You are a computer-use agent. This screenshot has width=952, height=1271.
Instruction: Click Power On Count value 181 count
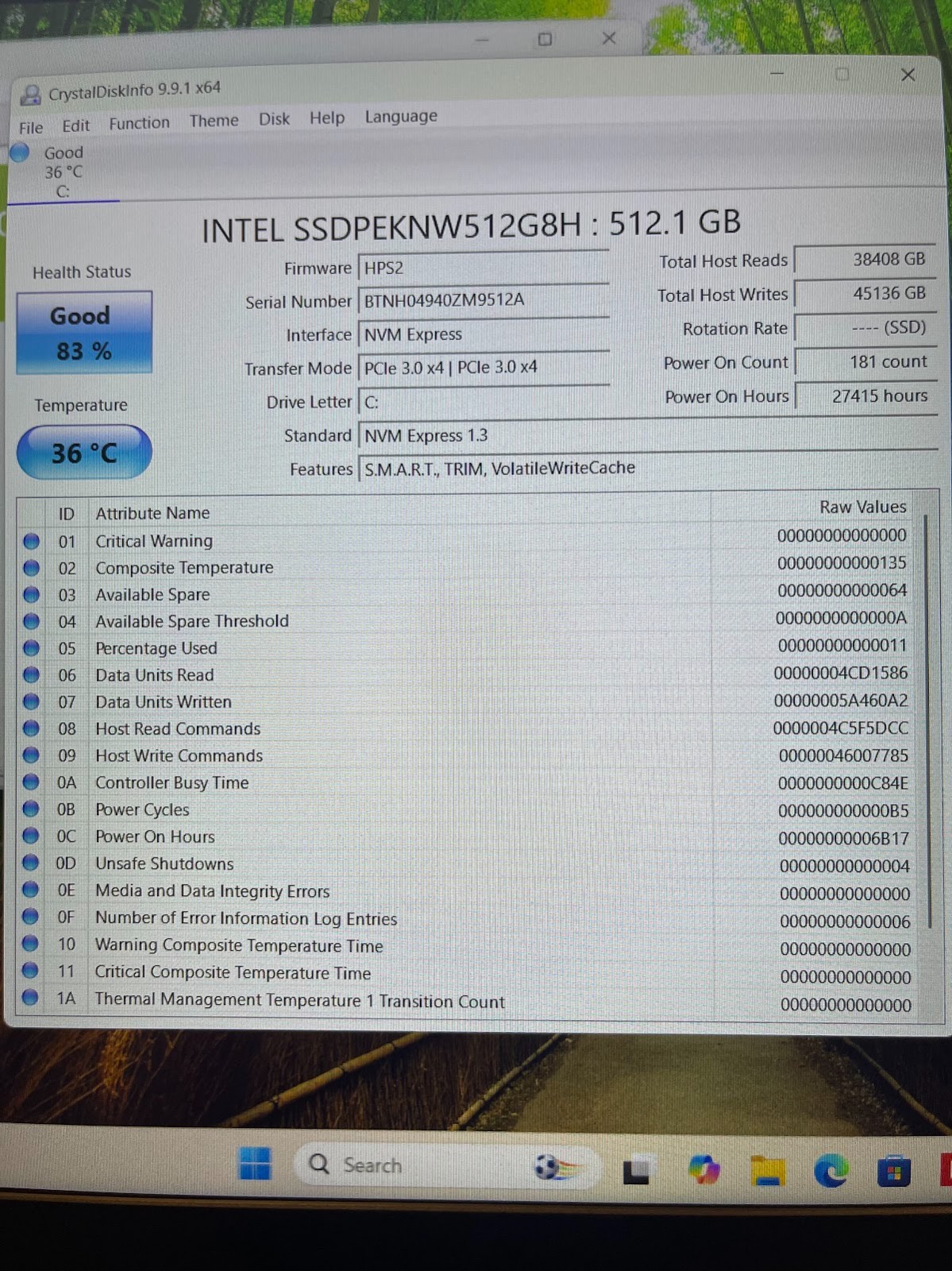865,361
